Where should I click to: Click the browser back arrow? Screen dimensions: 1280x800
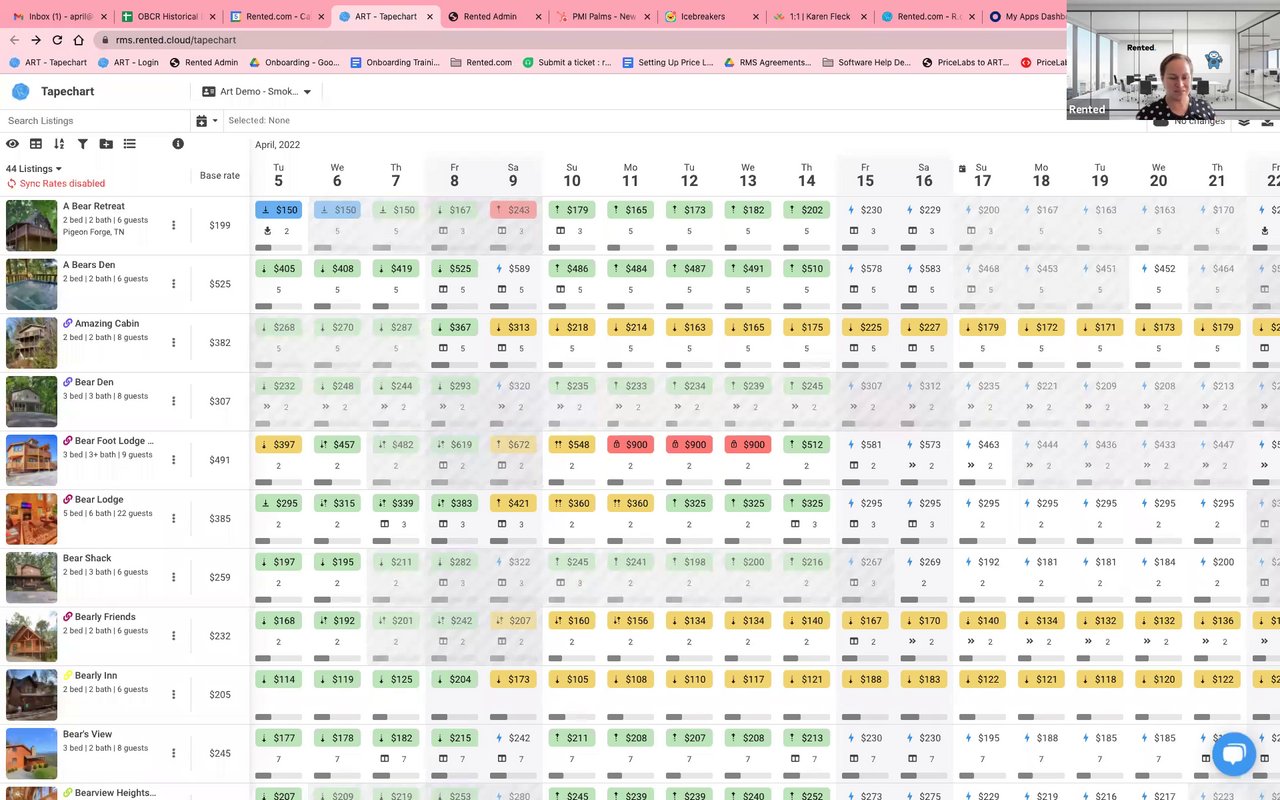14,40
